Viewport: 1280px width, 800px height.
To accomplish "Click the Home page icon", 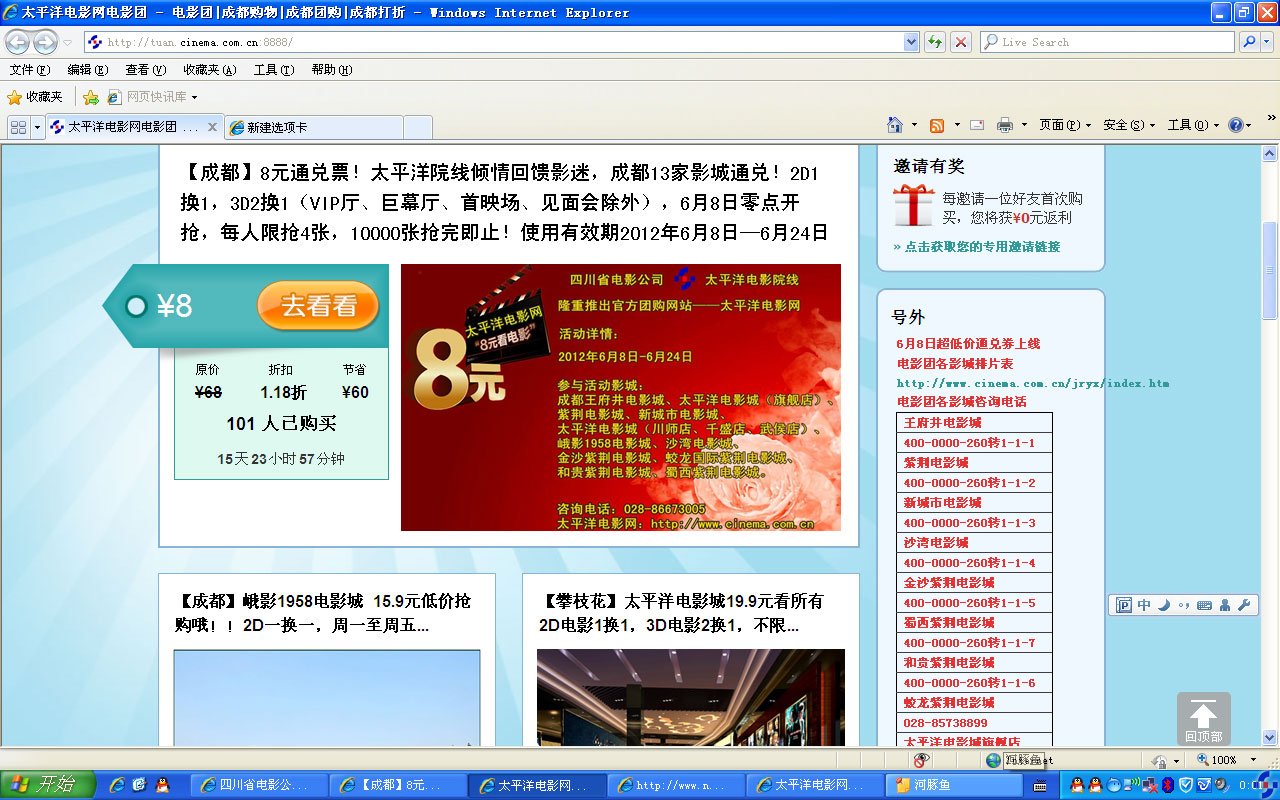I will (x=895, y=125).
